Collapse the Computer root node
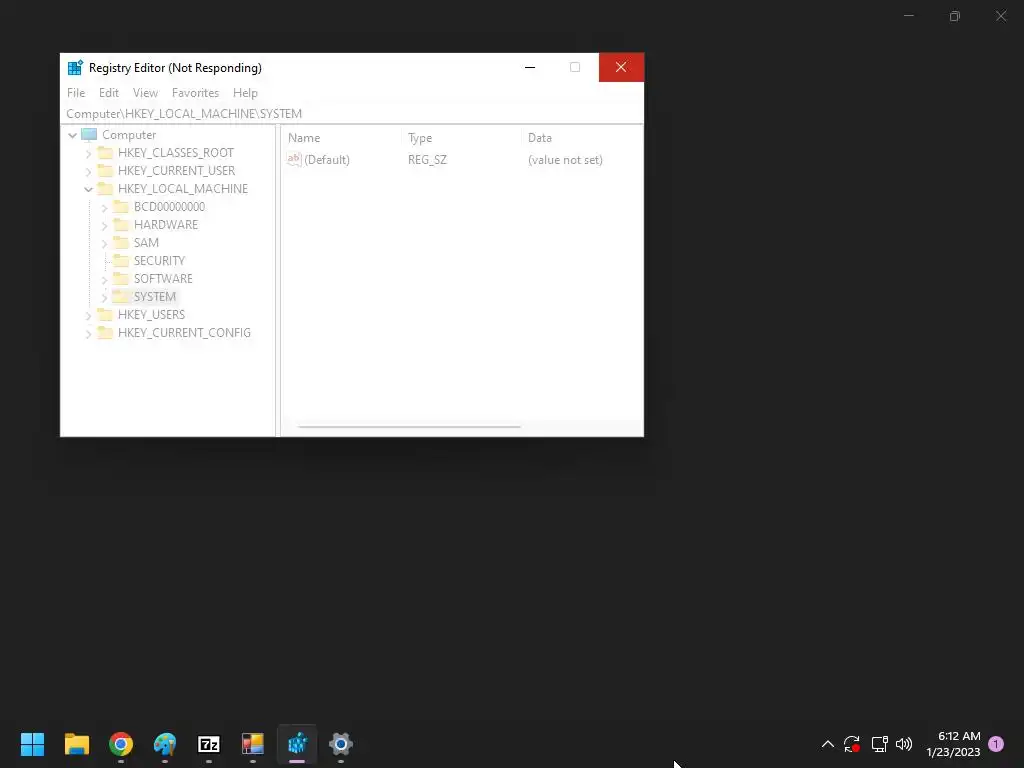 coord(72,135)
